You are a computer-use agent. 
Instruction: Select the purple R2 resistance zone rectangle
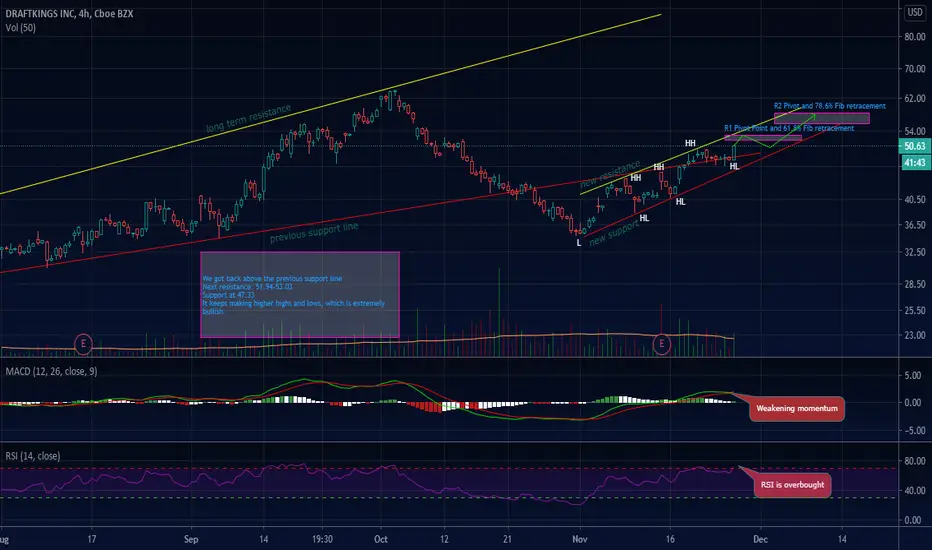pyautogui.click(x=821, y=118)
